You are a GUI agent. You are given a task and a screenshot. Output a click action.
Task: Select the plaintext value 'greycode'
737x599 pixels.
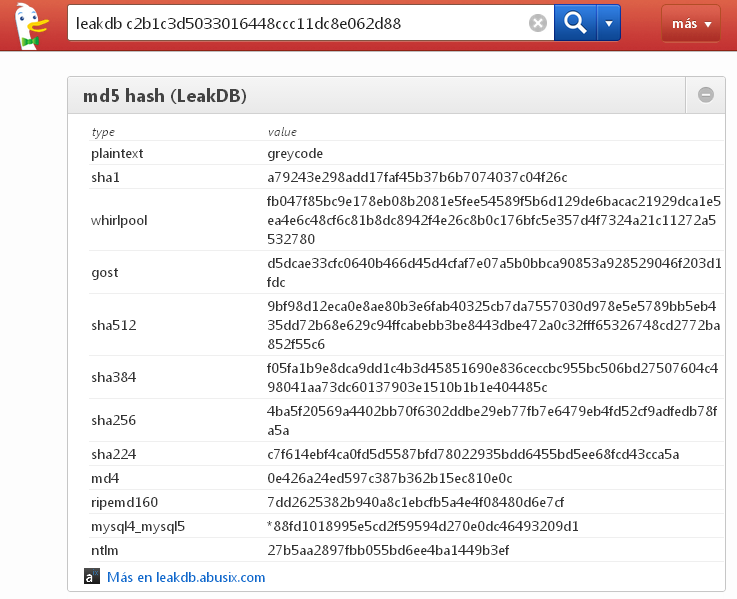tap(295, 154)
